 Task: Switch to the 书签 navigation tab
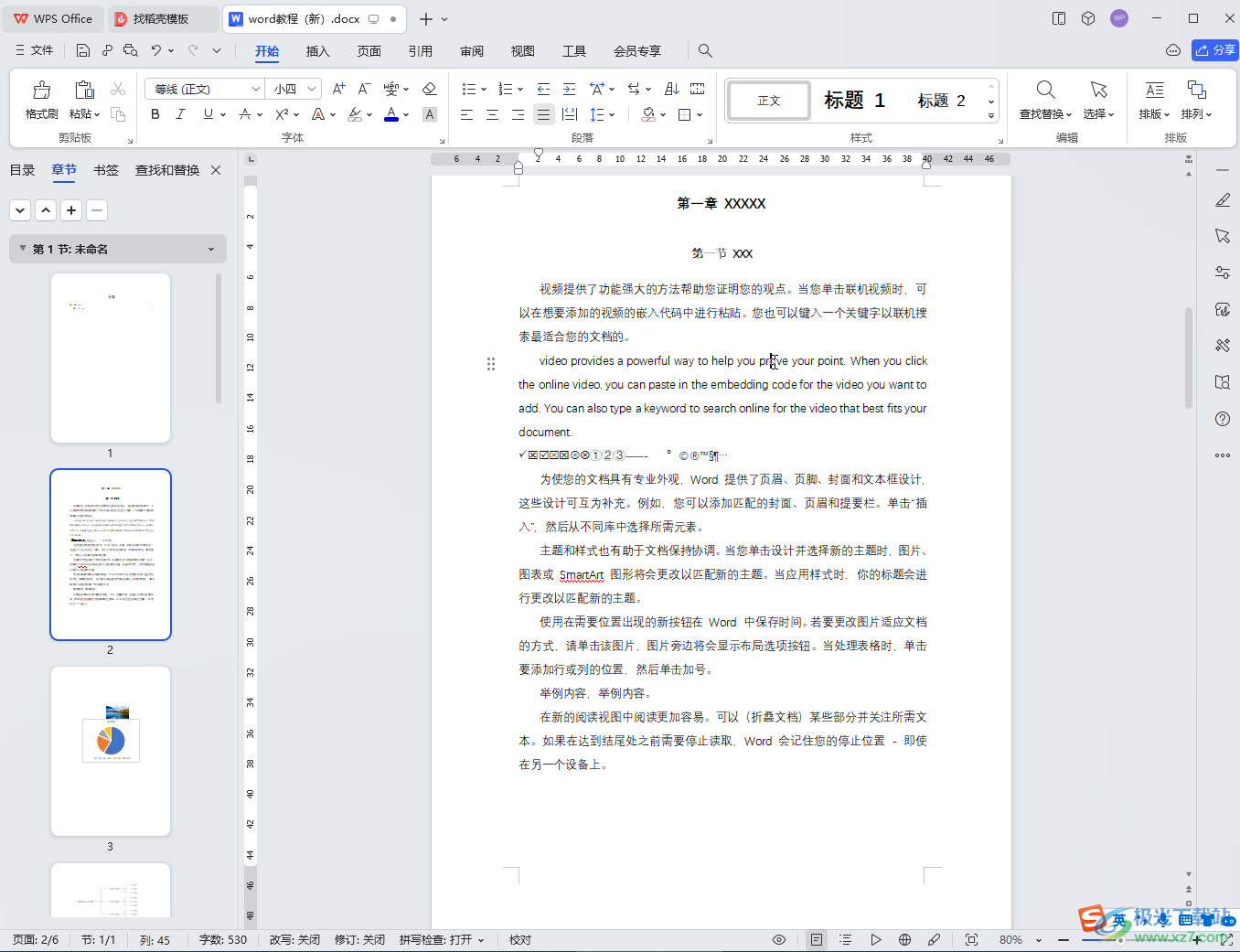tap(106, 170)
